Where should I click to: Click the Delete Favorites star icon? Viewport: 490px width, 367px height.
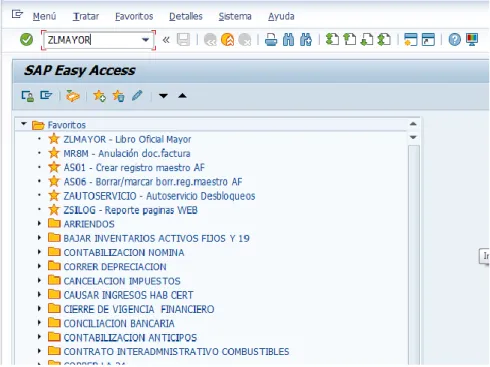118,96
